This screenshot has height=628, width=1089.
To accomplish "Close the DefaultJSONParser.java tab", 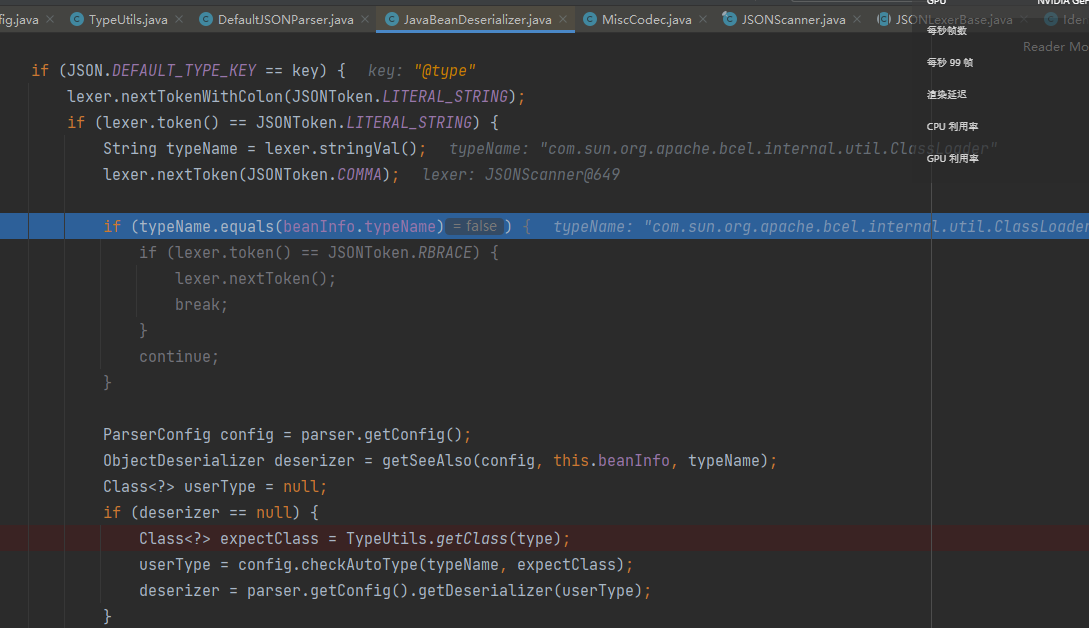I will [365, 19].
